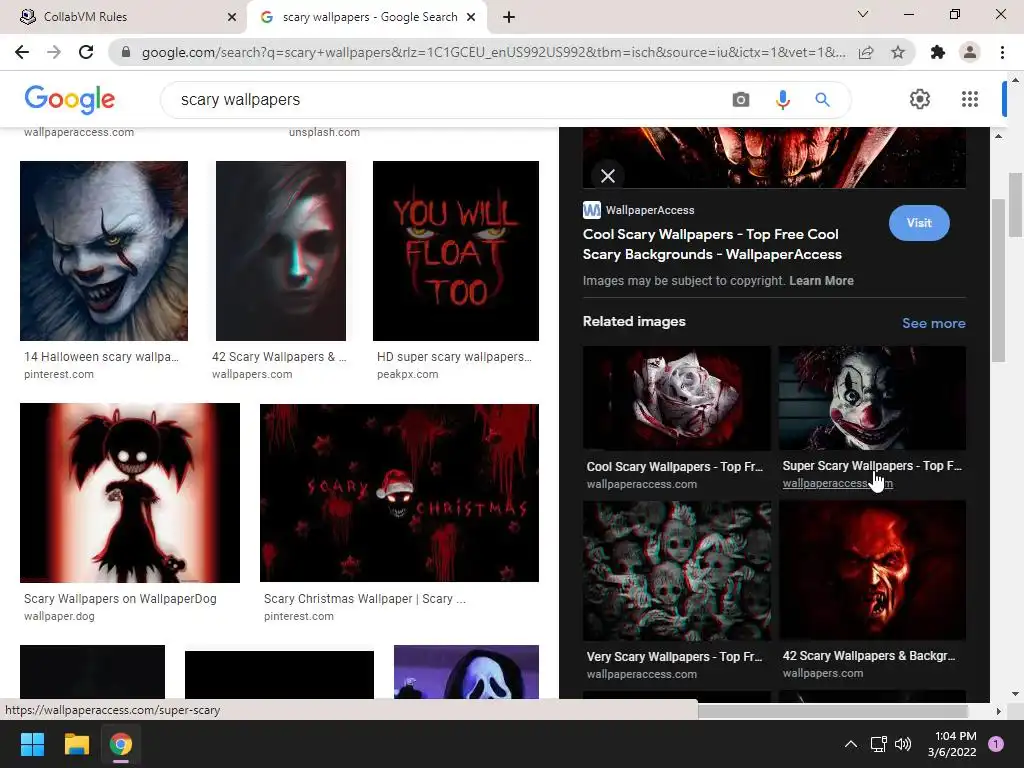Viewport: 1024px width, 768px height.
Task: Click the HD super scary wallpapers caption
Action: click(x=455, y=357)
